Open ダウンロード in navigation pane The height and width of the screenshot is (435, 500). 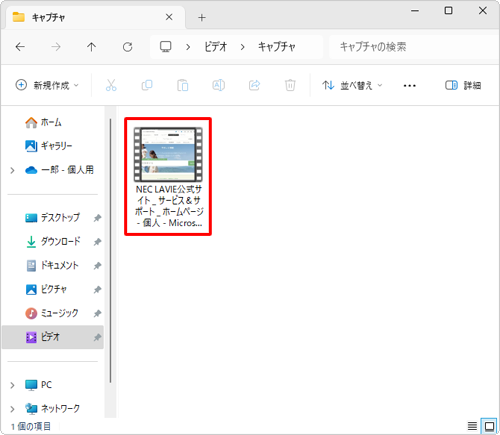pos(53,242)
